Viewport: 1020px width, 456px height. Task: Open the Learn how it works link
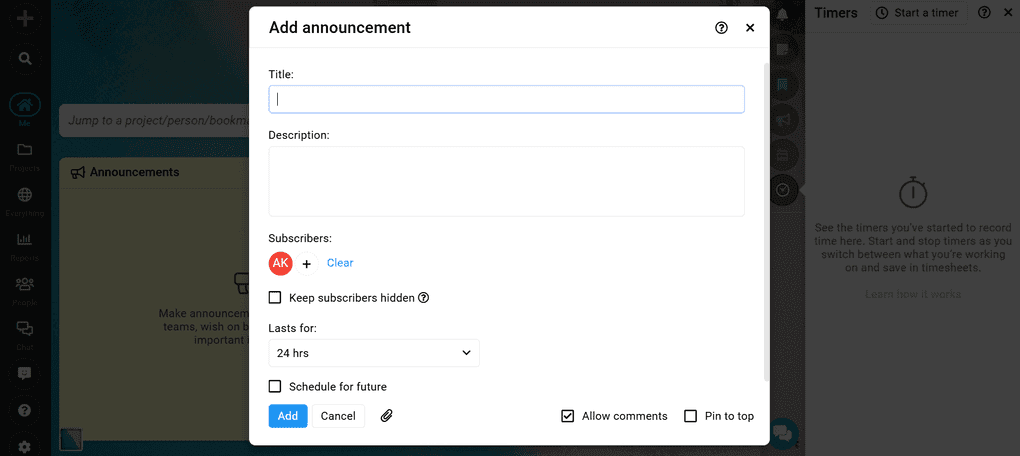pyautogui.click(x=913, y=294)
